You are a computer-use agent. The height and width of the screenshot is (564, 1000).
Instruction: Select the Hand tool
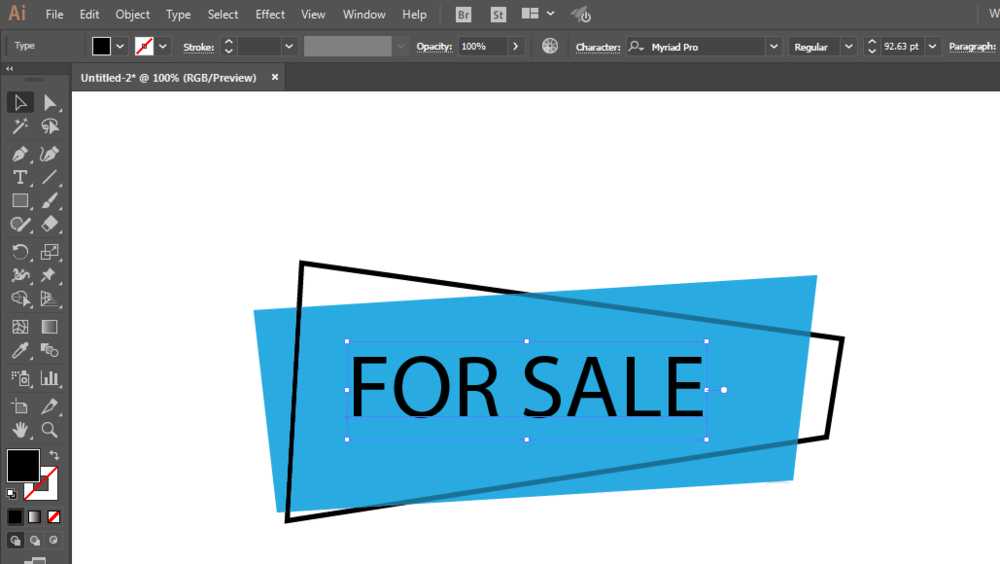point(20,430)
